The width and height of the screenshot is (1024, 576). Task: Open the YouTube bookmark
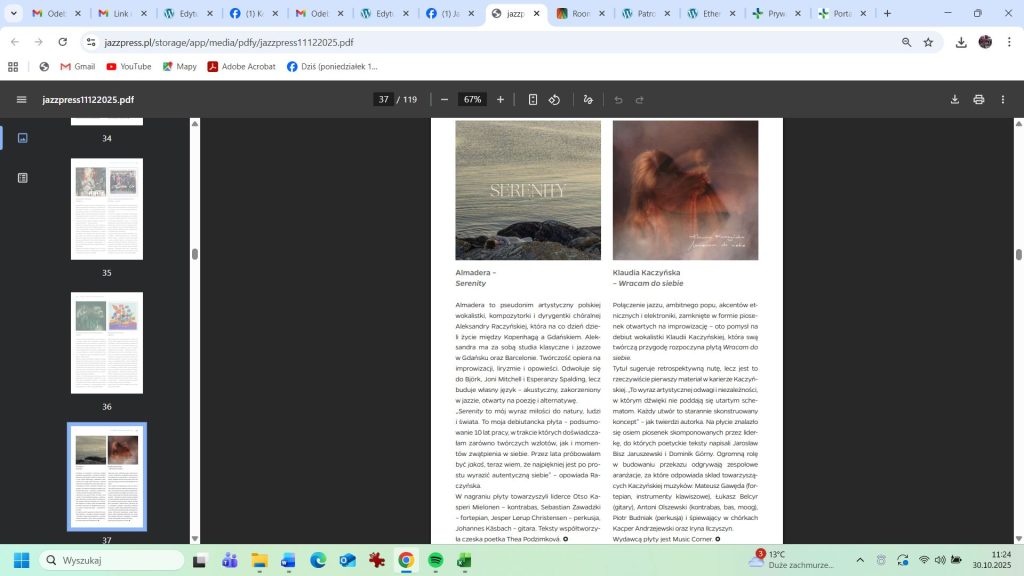(x=128, y=67)
